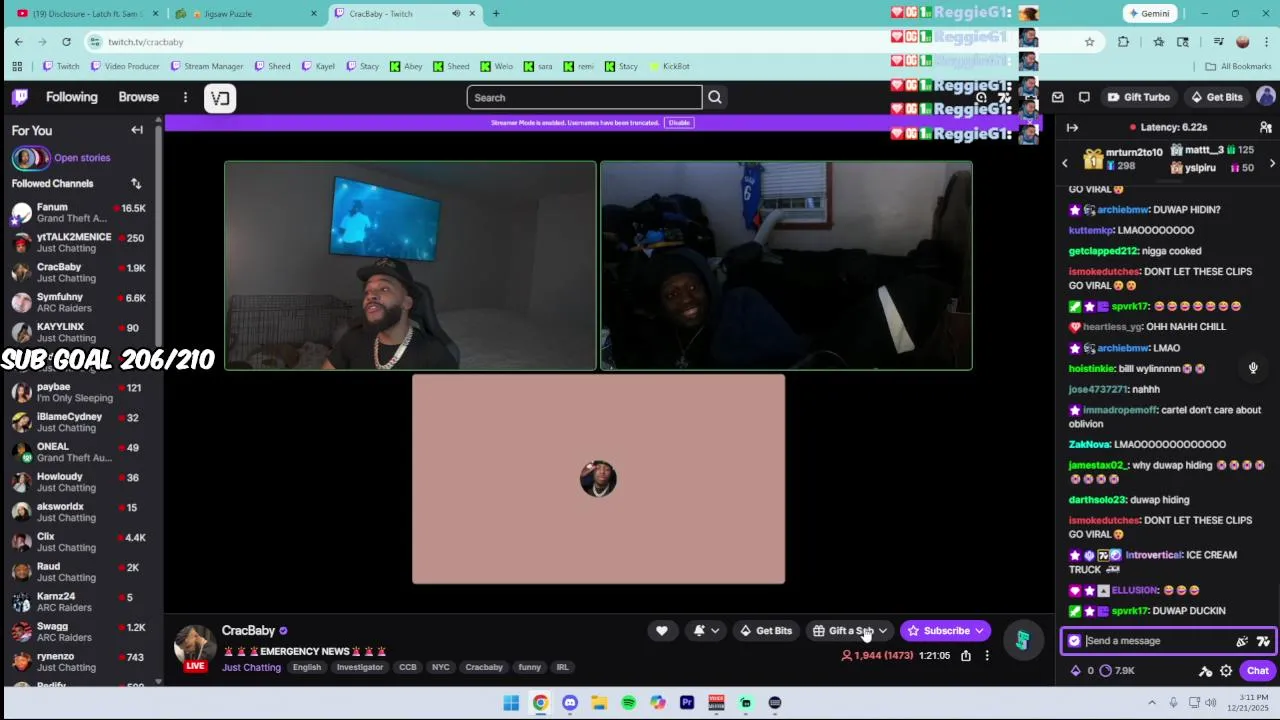Image resolution: width=1280 pixels, height=720 pixels.
Task: Open the Following page
Action: point(72,97)
